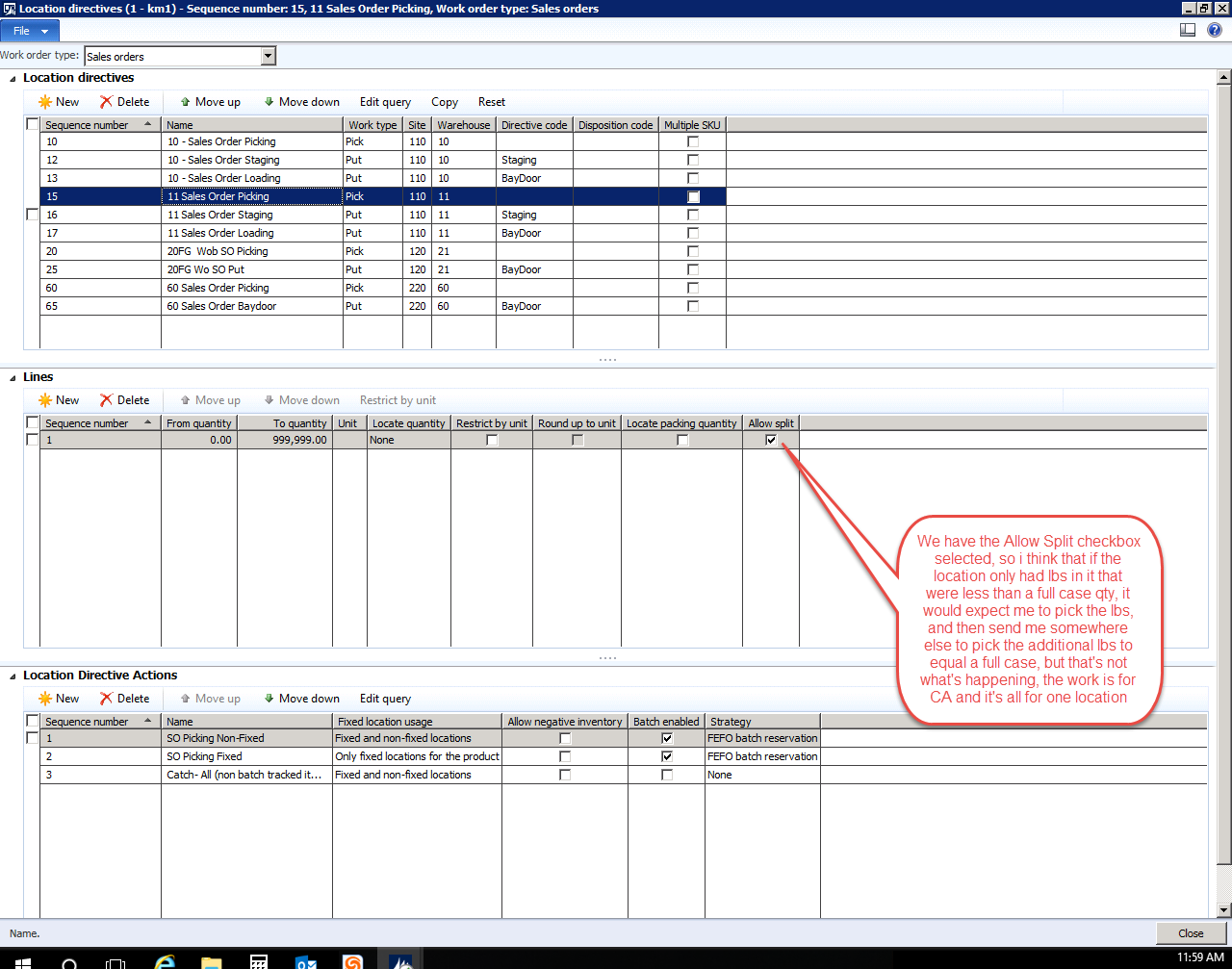1232x969 pixels.
Task: Select the 60 Sales Order Picking row
Action: pos(218,288)
